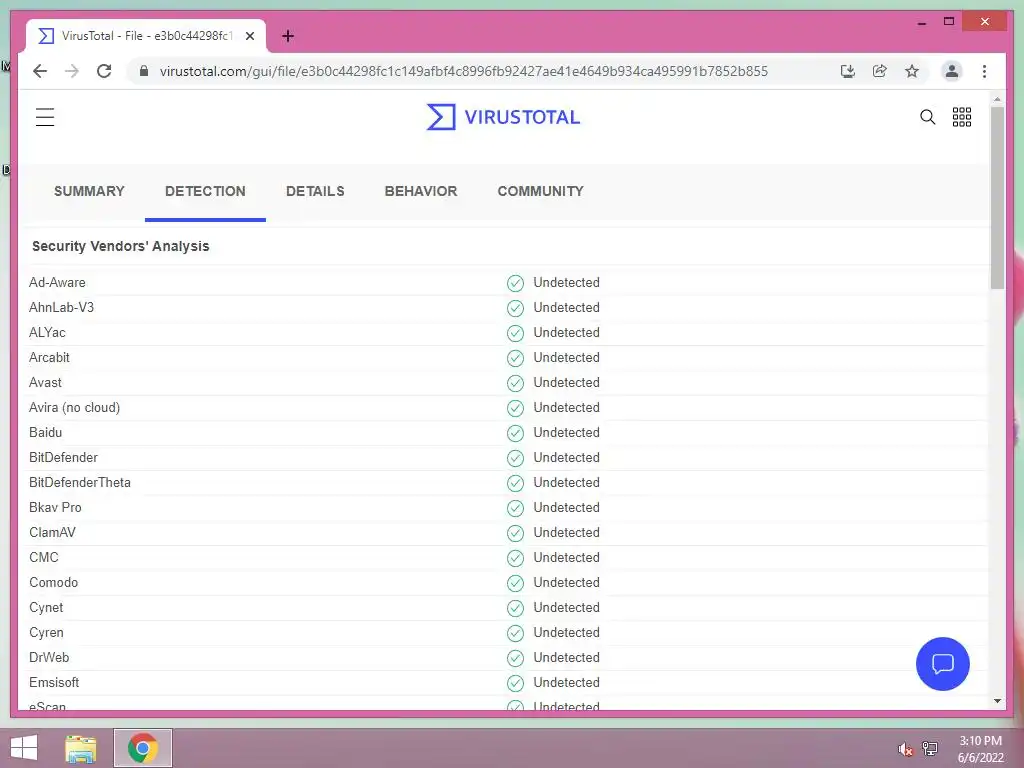The height and width of the screenshot is (768, 1024).
Task: Switch to the BEHAVIOR tab
Action: click(421, 191)
